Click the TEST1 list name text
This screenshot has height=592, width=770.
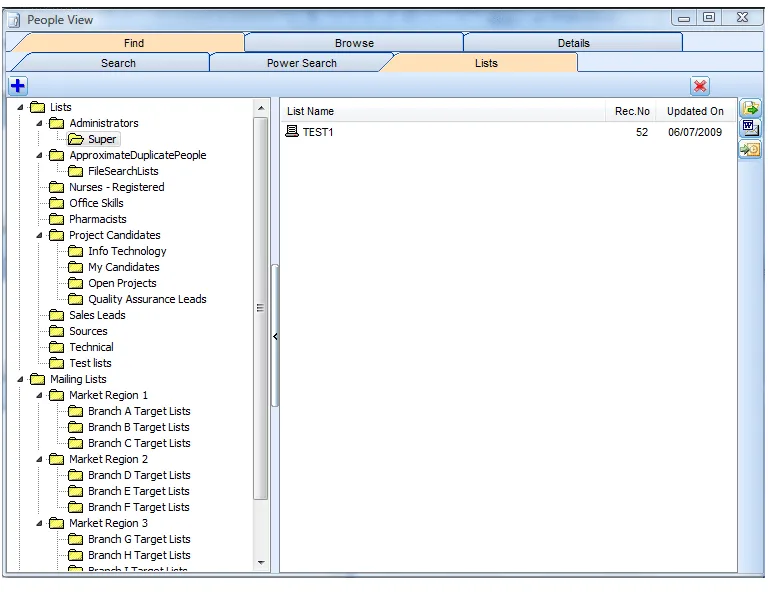[x=318, y=132]
